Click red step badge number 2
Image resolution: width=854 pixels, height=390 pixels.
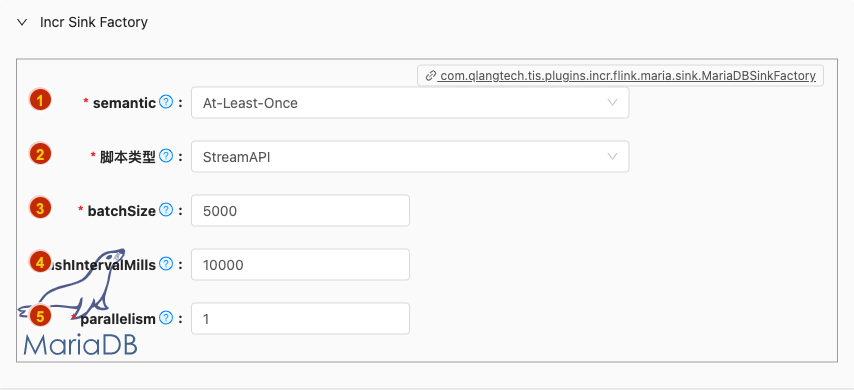coord(40,154)
